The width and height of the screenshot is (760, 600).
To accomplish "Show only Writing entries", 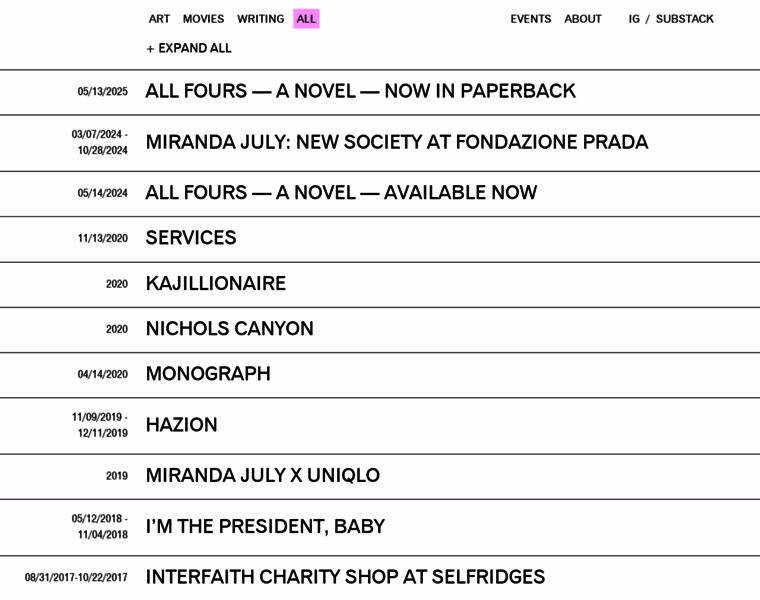I will 260,19.
